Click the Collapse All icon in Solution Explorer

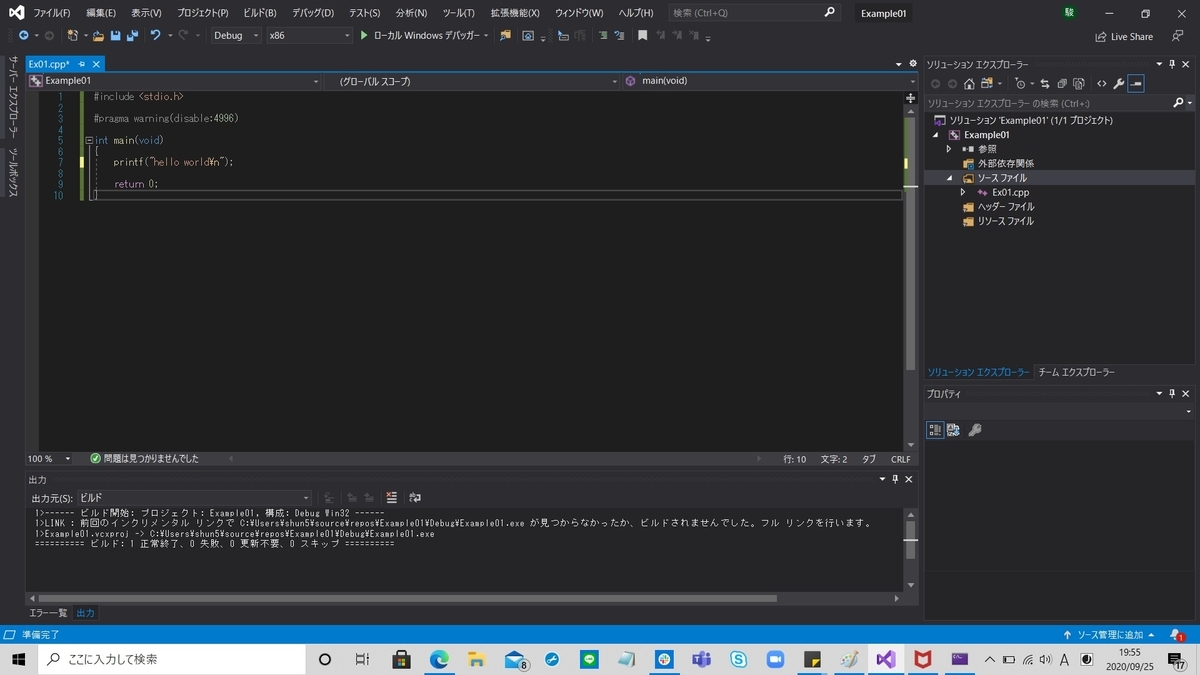click(x=1062, y=84)
